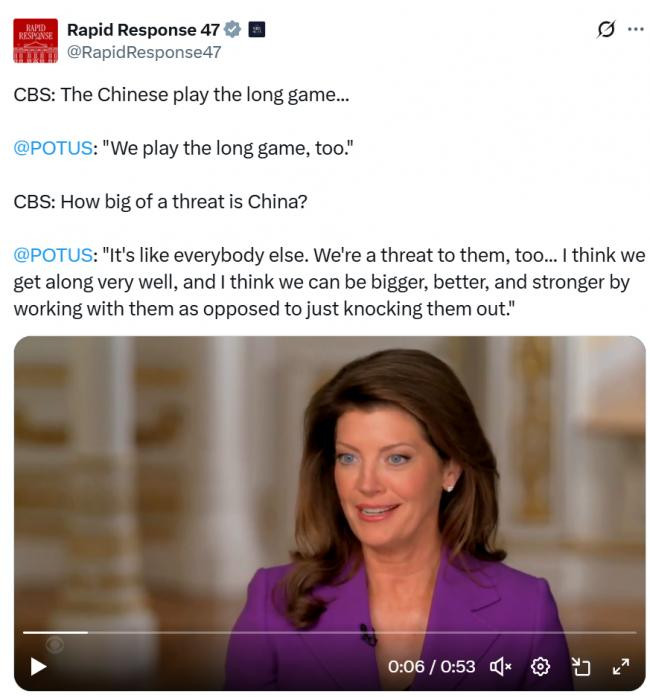Click the Grok slashed-circle icon
The width and height of the screenshot is (650, 697).
pos(606,29)
